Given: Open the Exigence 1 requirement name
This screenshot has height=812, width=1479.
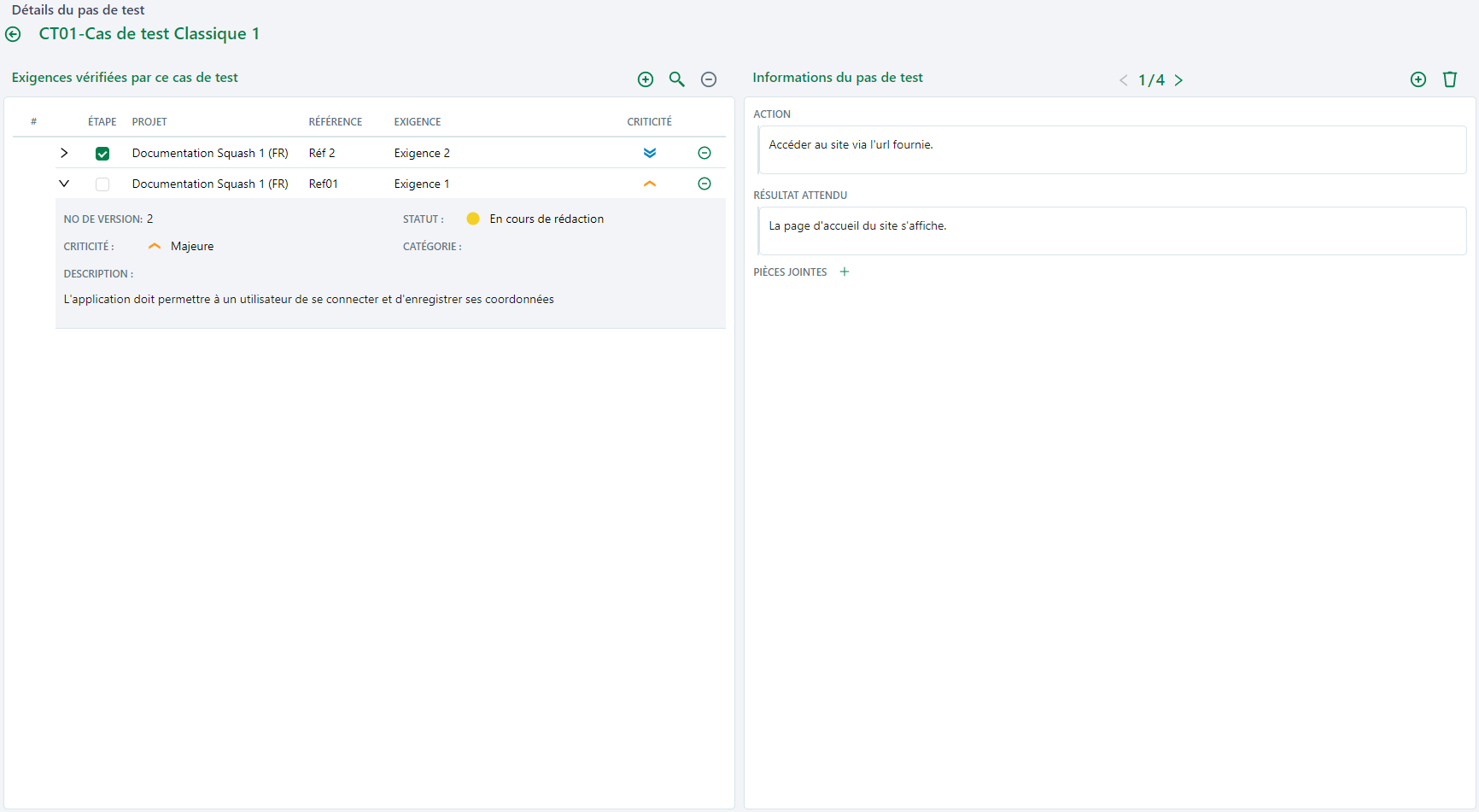Looking at the screenshot, I should tap(421, 184).
